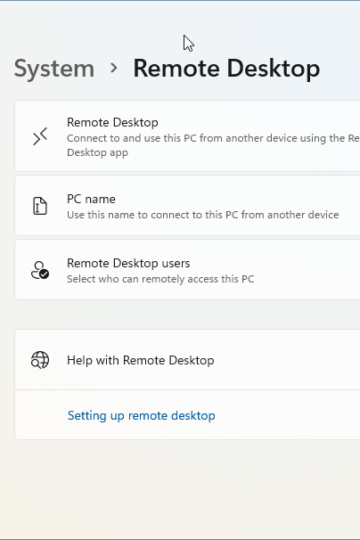The height and width of the screenshot is (540, 360).
Task: Select the PC name label
Action: 91,199
